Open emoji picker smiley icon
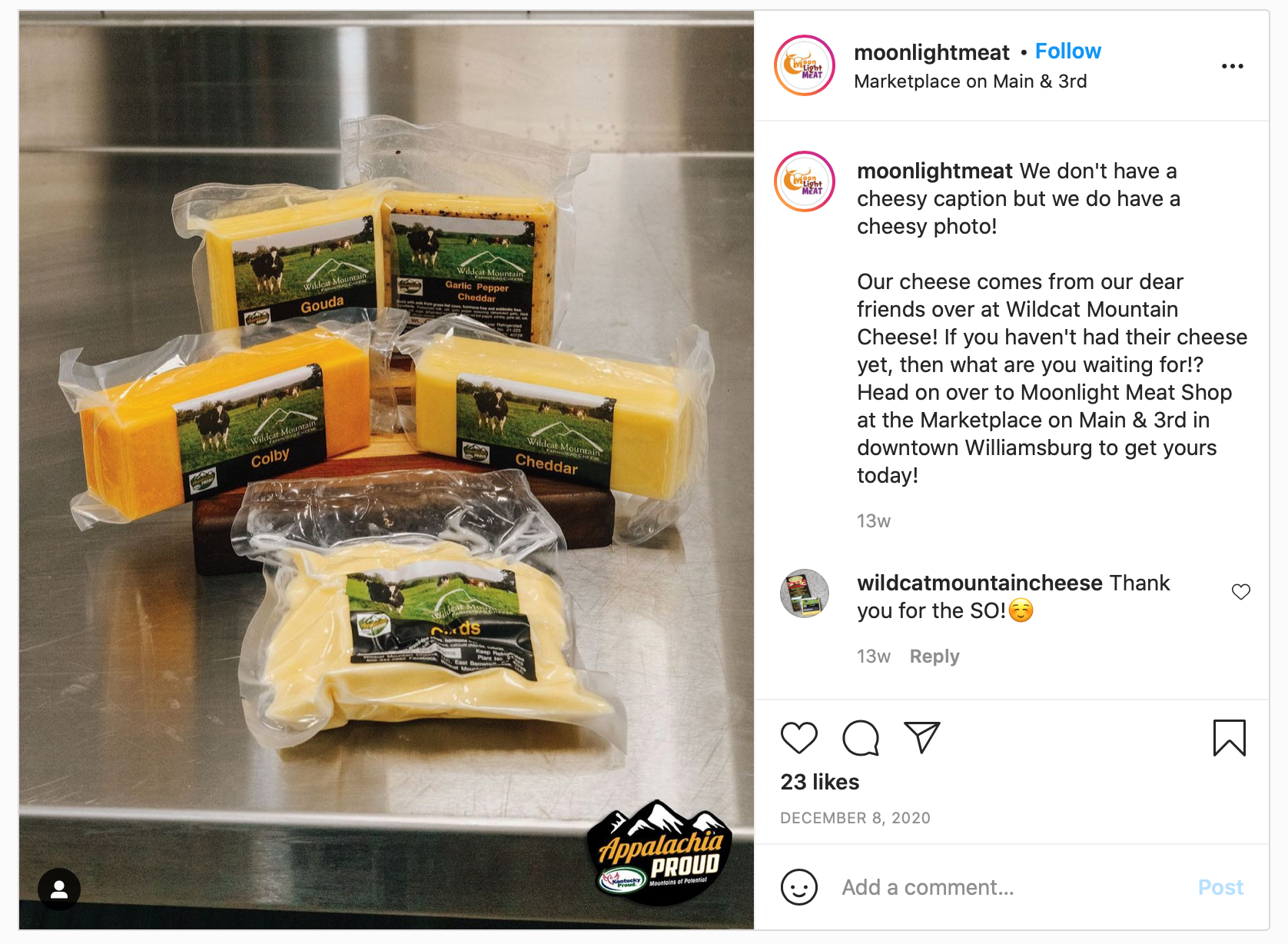Image resolution: width=1288 pixels, height=944 pixels. point(799,887)
